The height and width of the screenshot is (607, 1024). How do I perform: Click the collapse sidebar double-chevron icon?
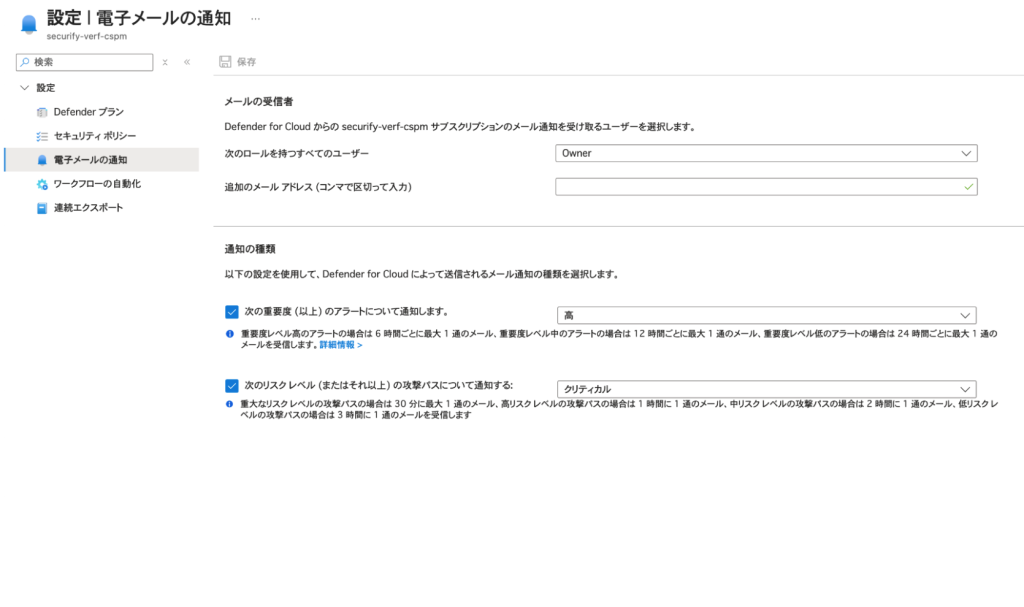pyautogui.click(x=187, y=62)
